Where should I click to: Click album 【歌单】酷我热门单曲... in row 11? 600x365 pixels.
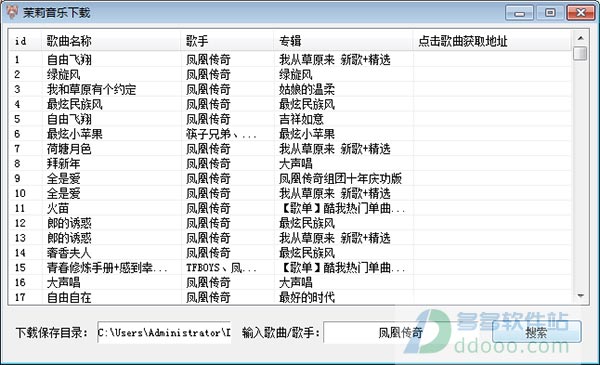(x=342, y=209)
